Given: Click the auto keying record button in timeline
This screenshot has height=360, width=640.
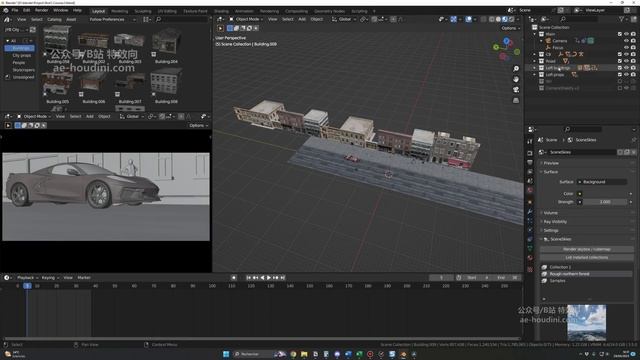Looking at the screenshot, I should (233, 278).
